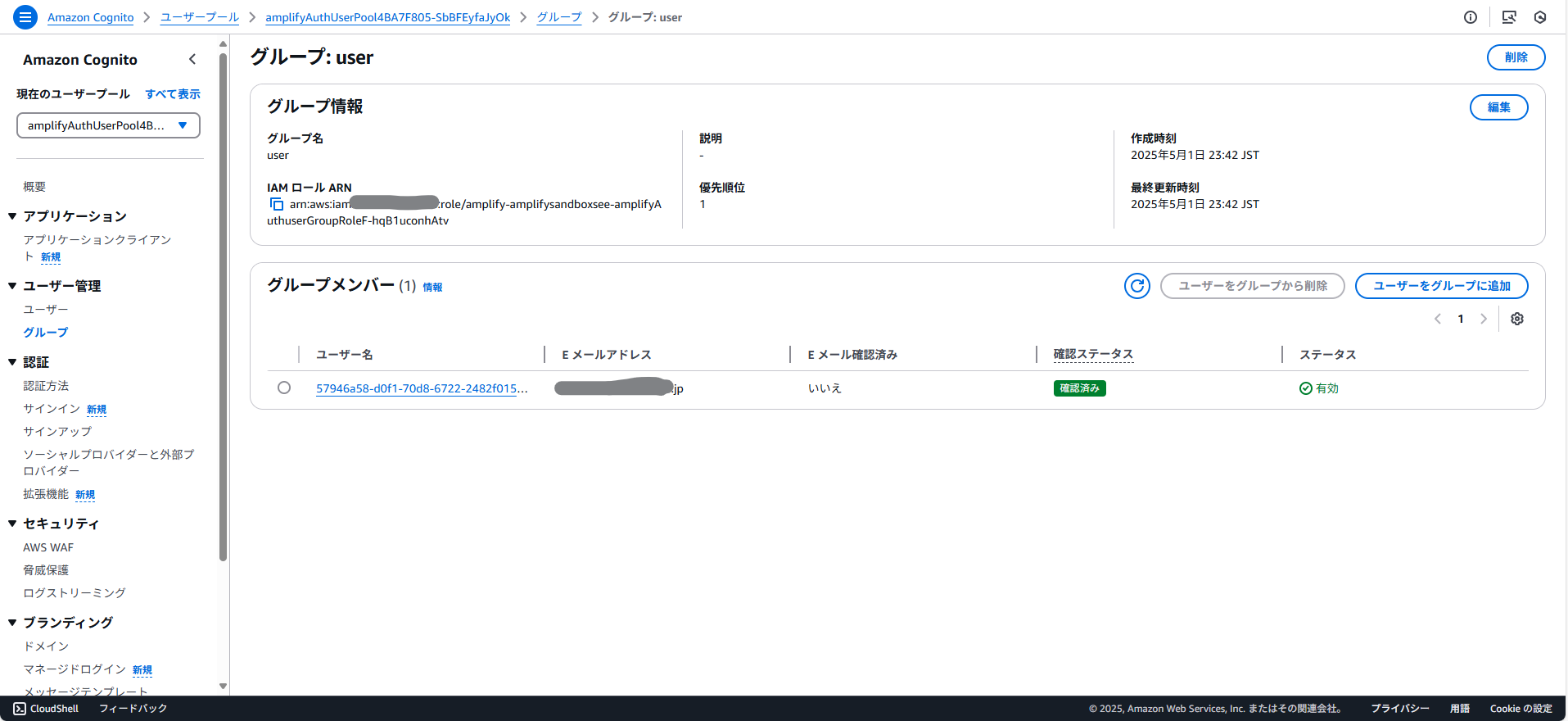Collapse the セキュリティ section

(12, 524)
